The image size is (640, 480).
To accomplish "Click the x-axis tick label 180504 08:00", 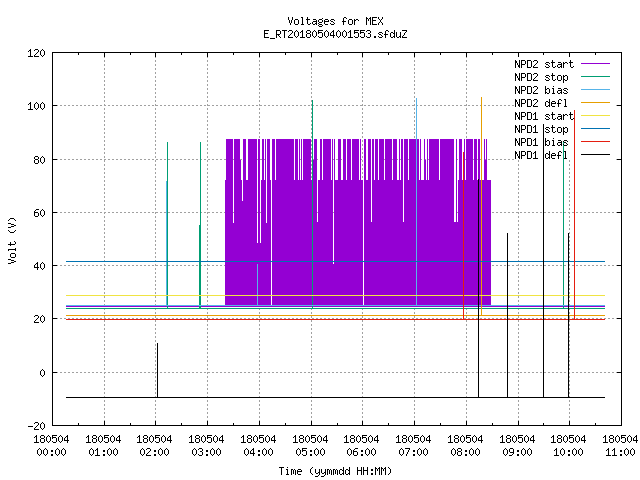I will click(465, 446).
